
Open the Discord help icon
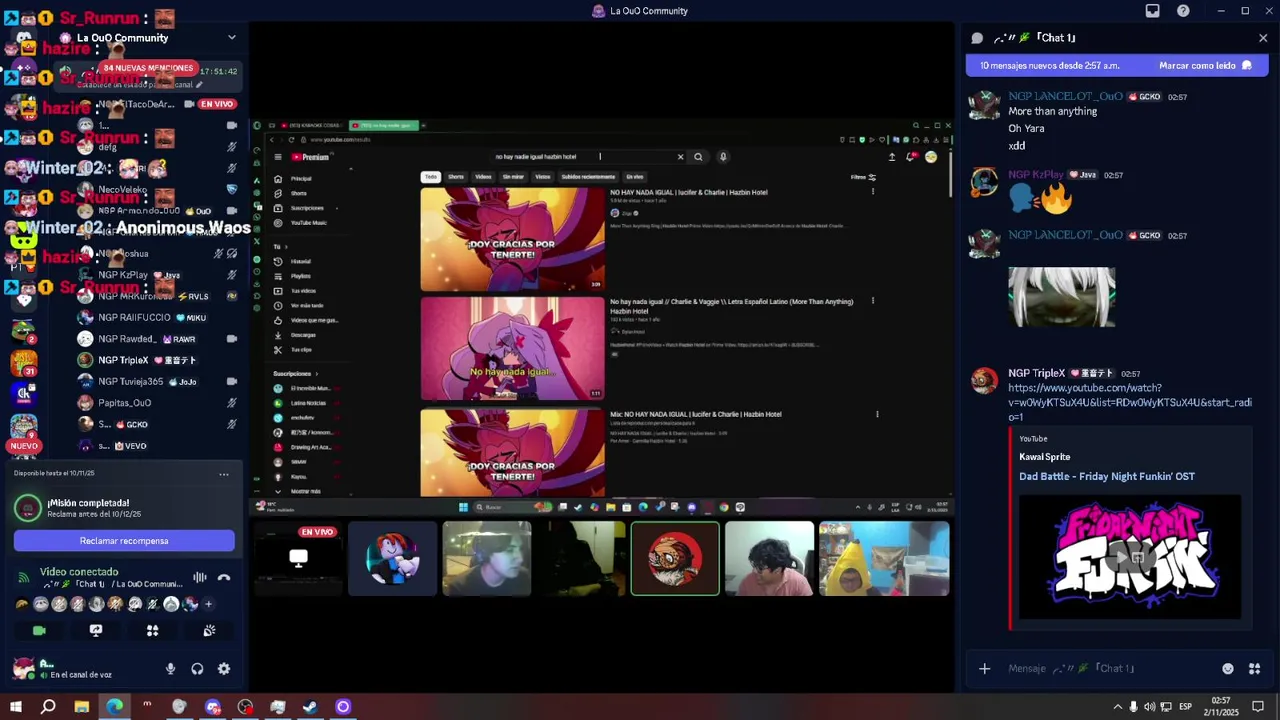pyautogui.click(x=1184, y=11)
